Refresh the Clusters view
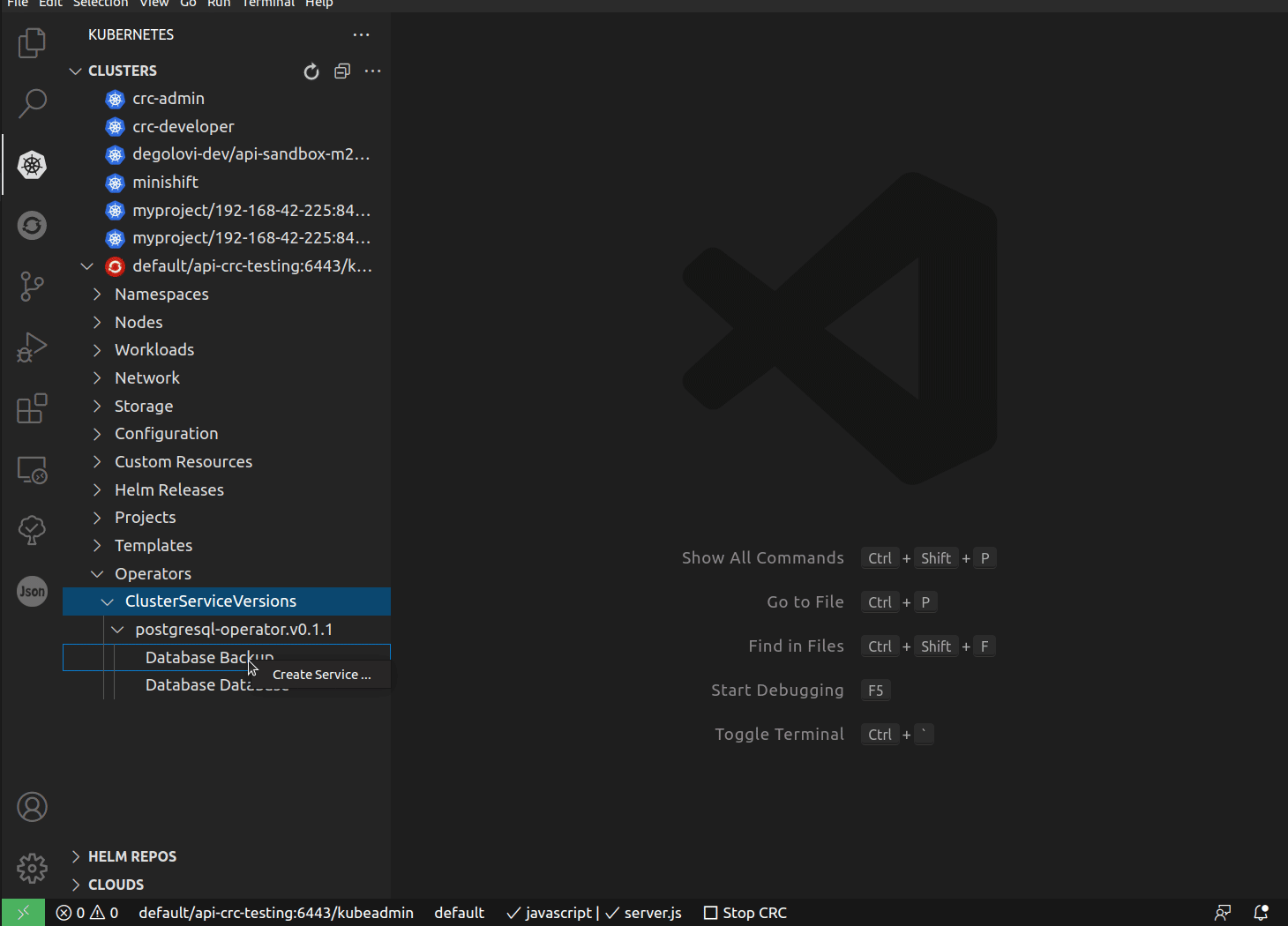1288x926 pixels. click(x=311, y=71)
